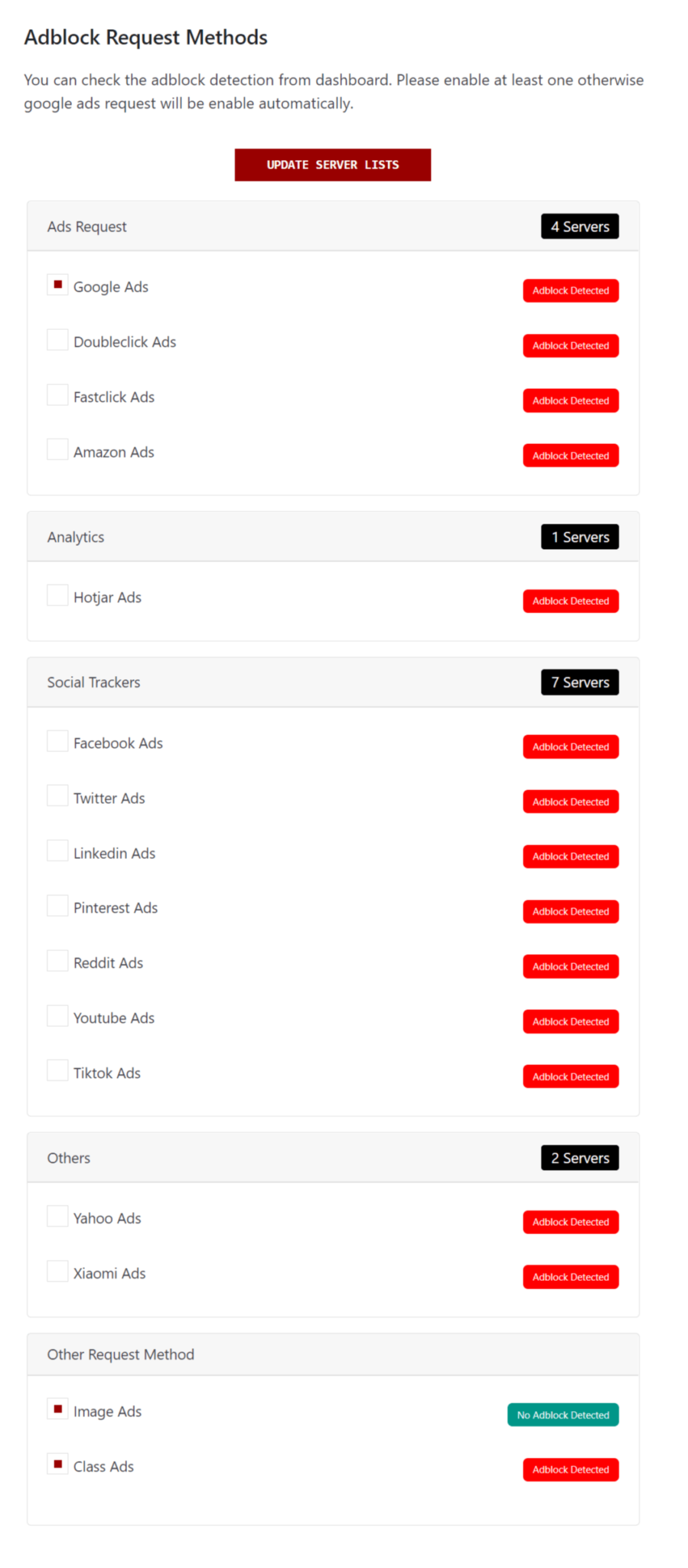
Task: Enable the Yahoo Ads checkbox
Action: (57, 1216)
